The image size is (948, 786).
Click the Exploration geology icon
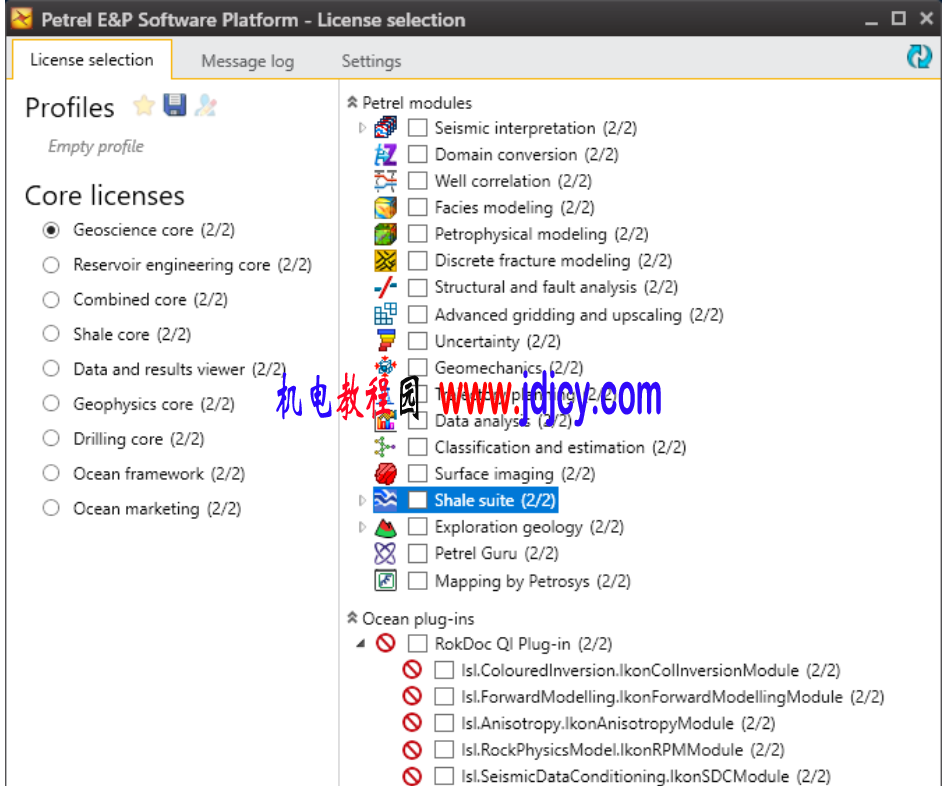(385, 527)
